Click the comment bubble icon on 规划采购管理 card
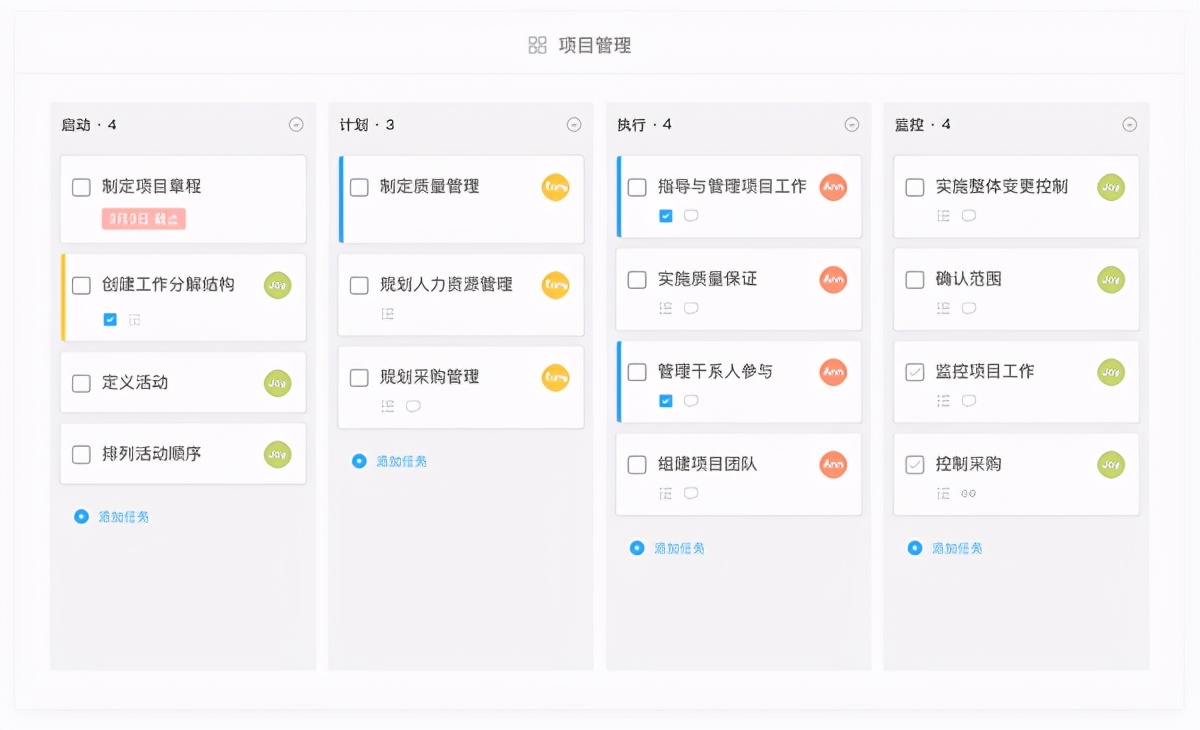This screenshot has height=730, width=1200. (x=412, y=405)
